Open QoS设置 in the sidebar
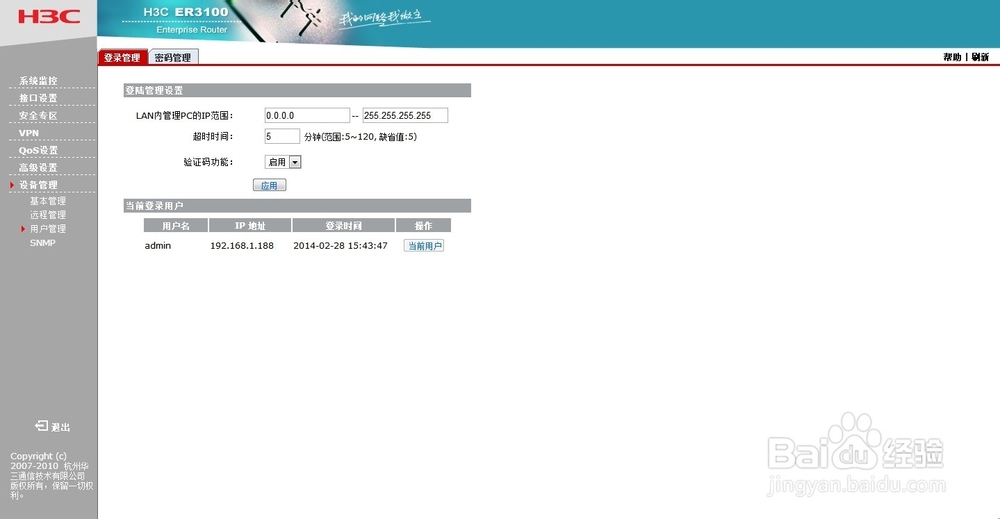The height and width of the screenshot is (519, 1000). [x=38, y=150]
